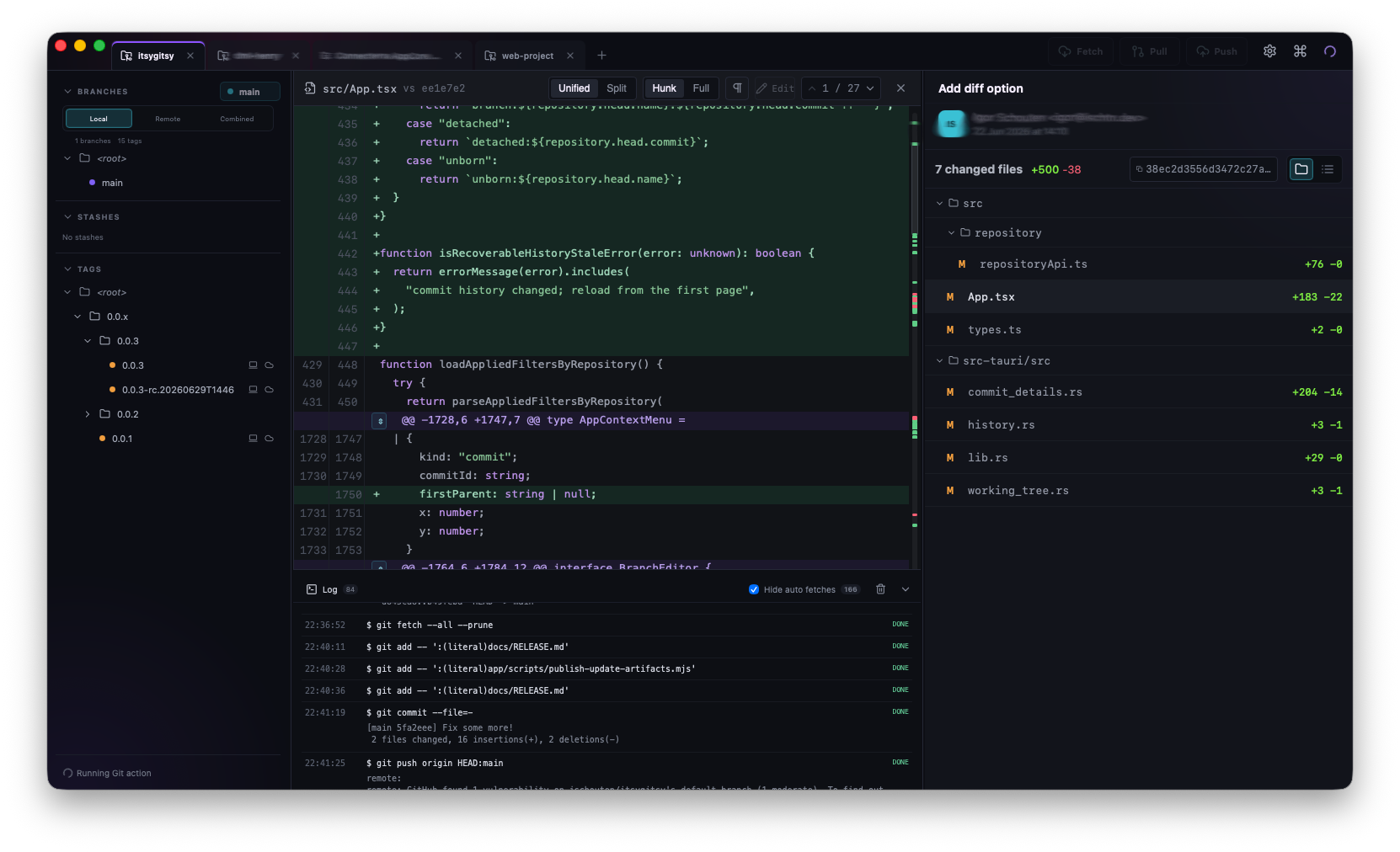Select Remote branches filter

(168, 119)
